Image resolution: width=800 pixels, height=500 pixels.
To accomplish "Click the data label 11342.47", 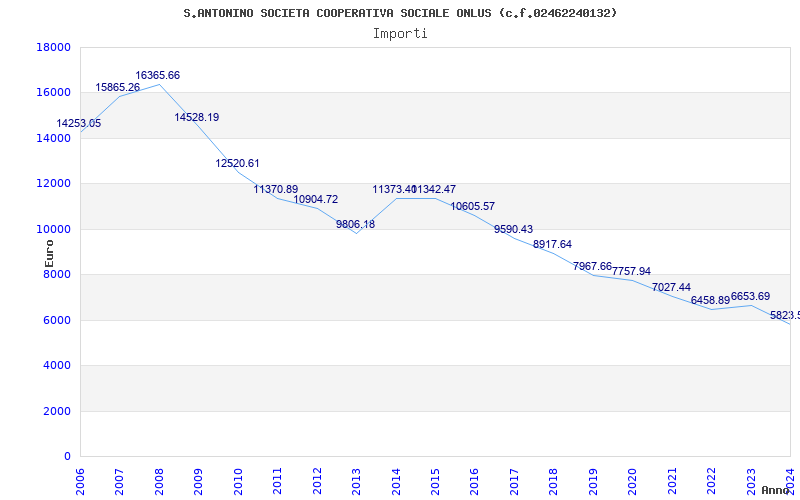I will 435,189.
